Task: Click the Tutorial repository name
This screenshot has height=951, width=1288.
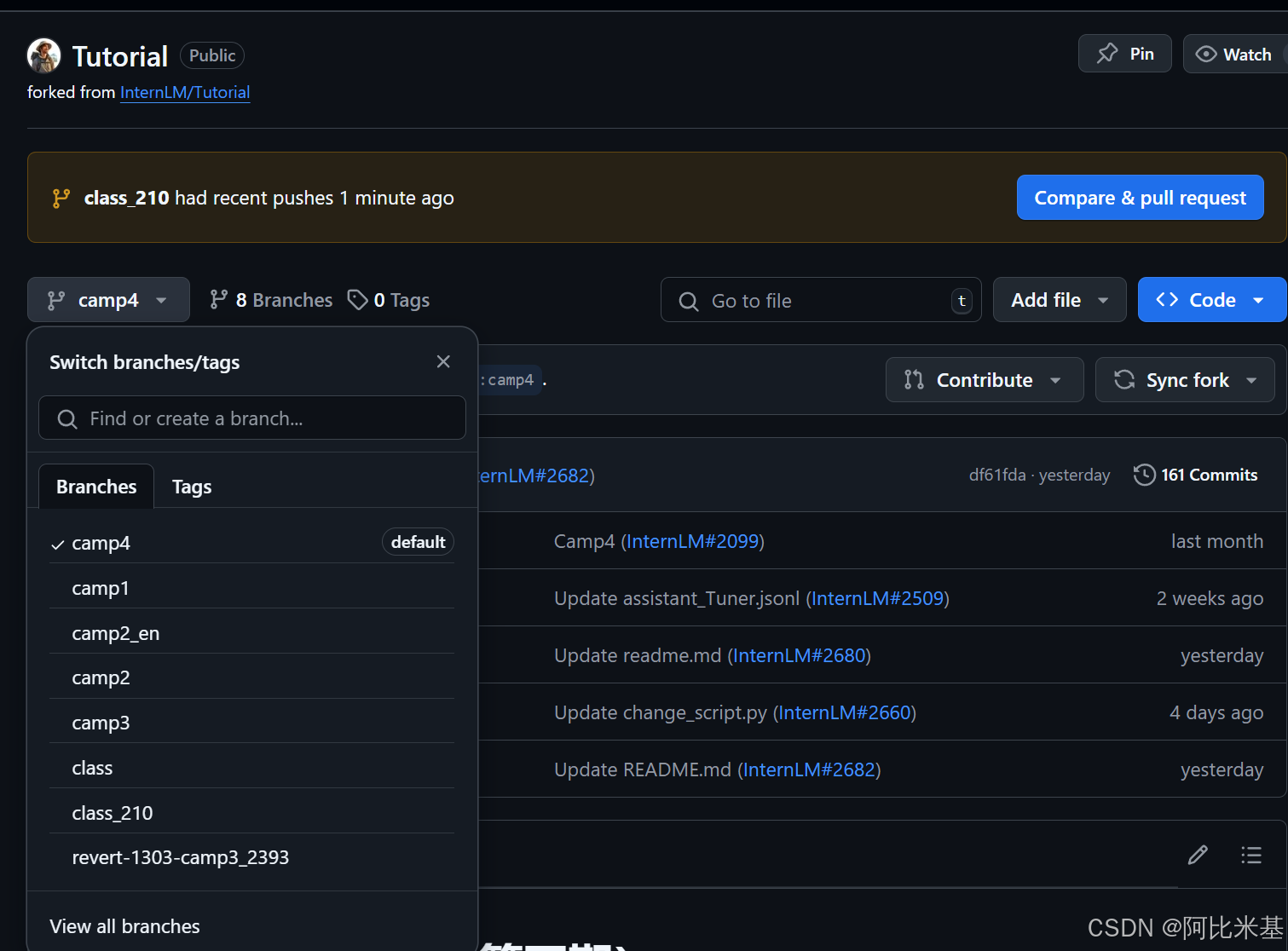Action: [x=120, y=56]
